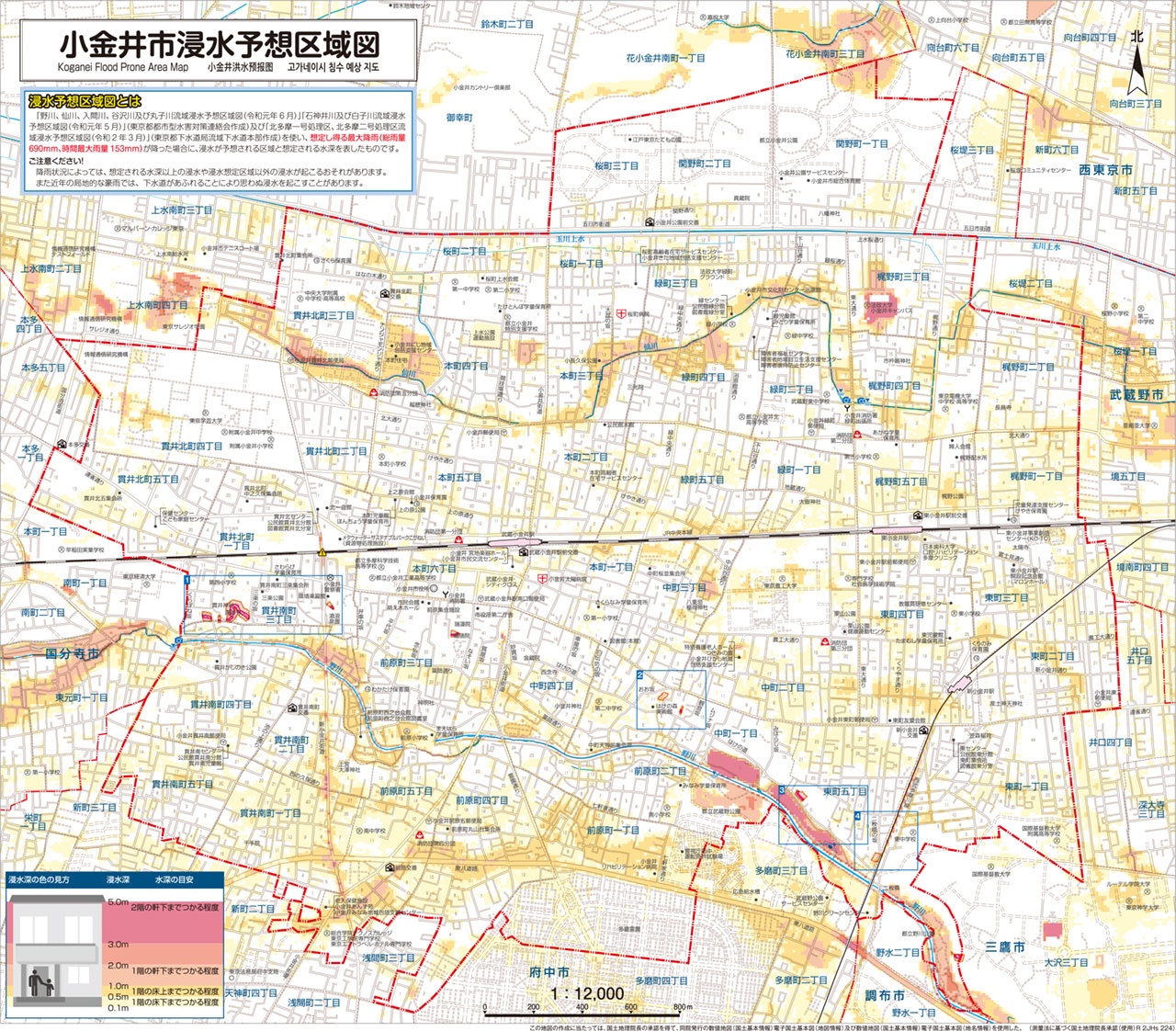Click the 浸水予想区域図とは heading
Screen dimensions: 1176x1031
pyautogui.click(x=85, y=101)
